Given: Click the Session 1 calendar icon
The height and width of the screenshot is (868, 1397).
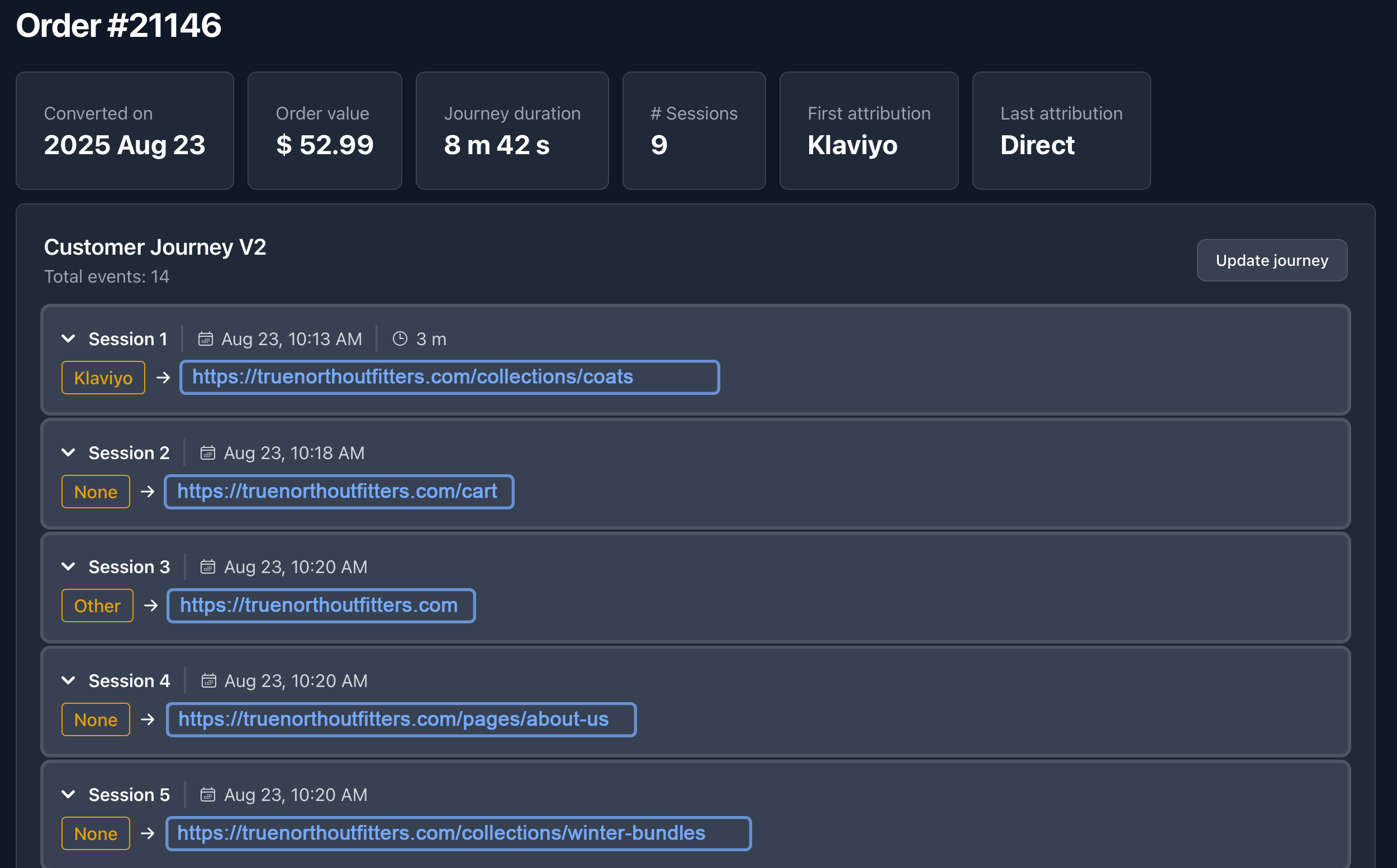Looking at the screenshot, I should pyautogui.click(x=206, y=338).
